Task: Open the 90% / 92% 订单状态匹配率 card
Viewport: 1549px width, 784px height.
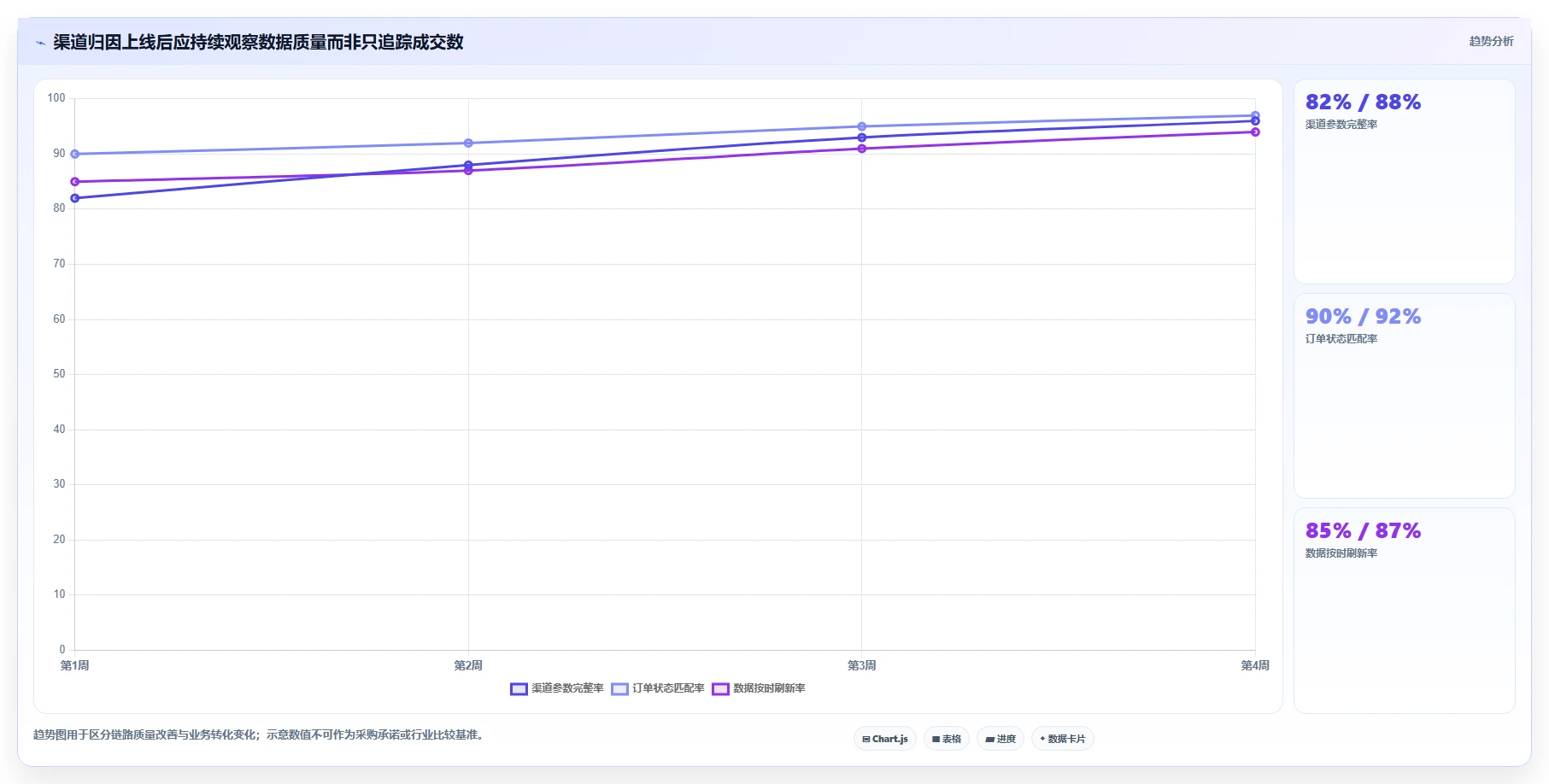Action: pyautogui.click(x=1405, y=396)
